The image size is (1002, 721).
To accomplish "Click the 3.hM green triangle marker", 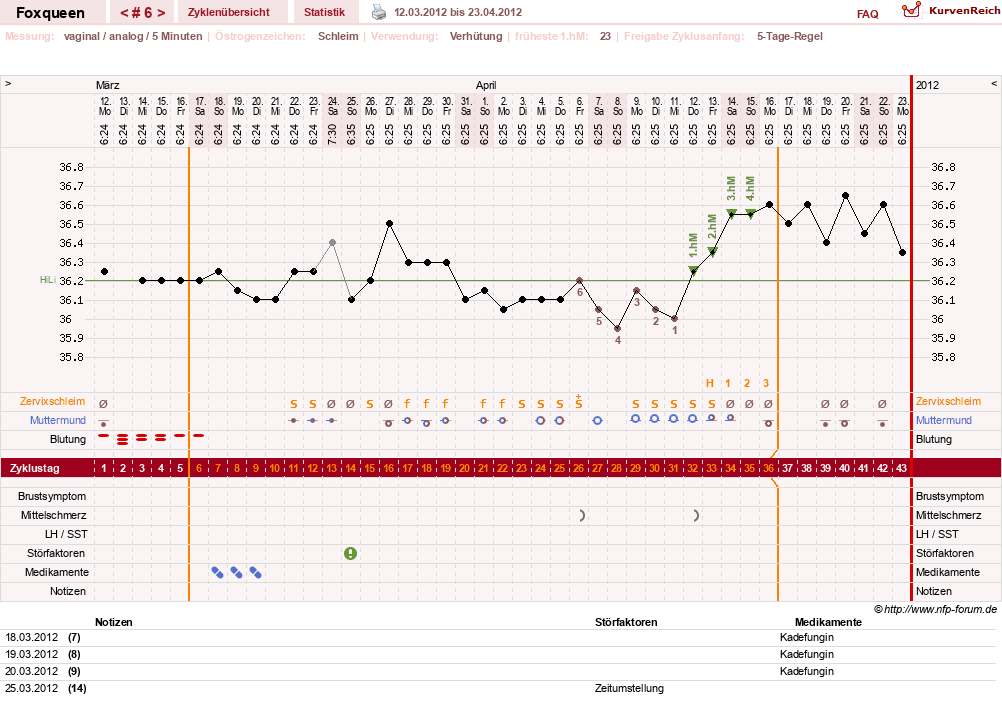I will tap(732, 213).
